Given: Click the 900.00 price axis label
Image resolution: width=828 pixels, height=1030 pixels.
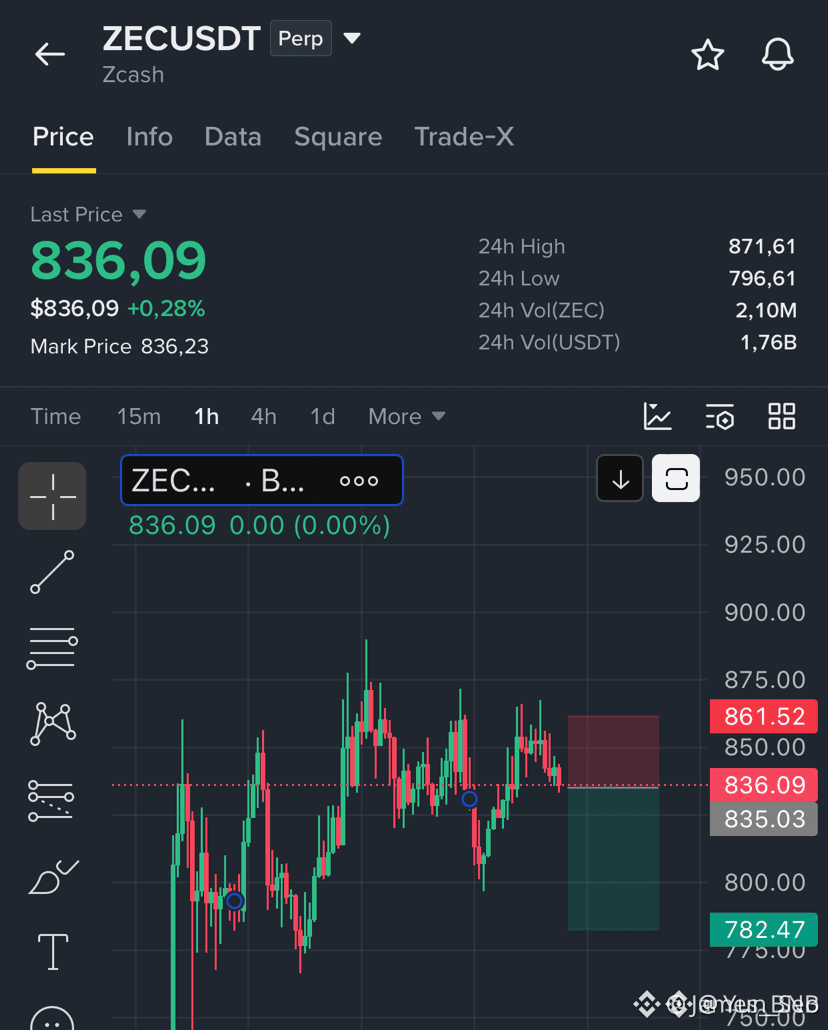Looking at the screenshot, I should (x=764, y=613).
